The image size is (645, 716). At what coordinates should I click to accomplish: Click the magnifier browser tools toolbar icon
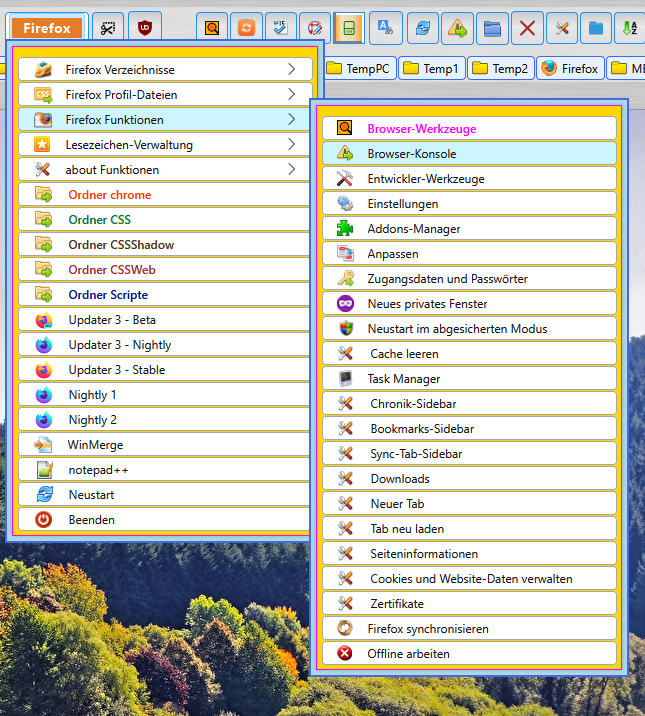click(x=212, y=28)
